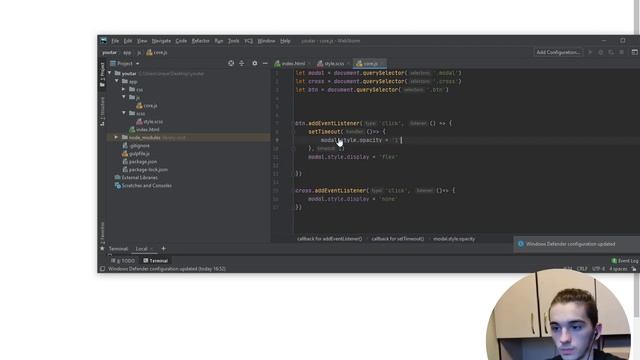Click the Locate/Select Opened File target icon
The width and height of the screenshot is (640, 360).
231,63
